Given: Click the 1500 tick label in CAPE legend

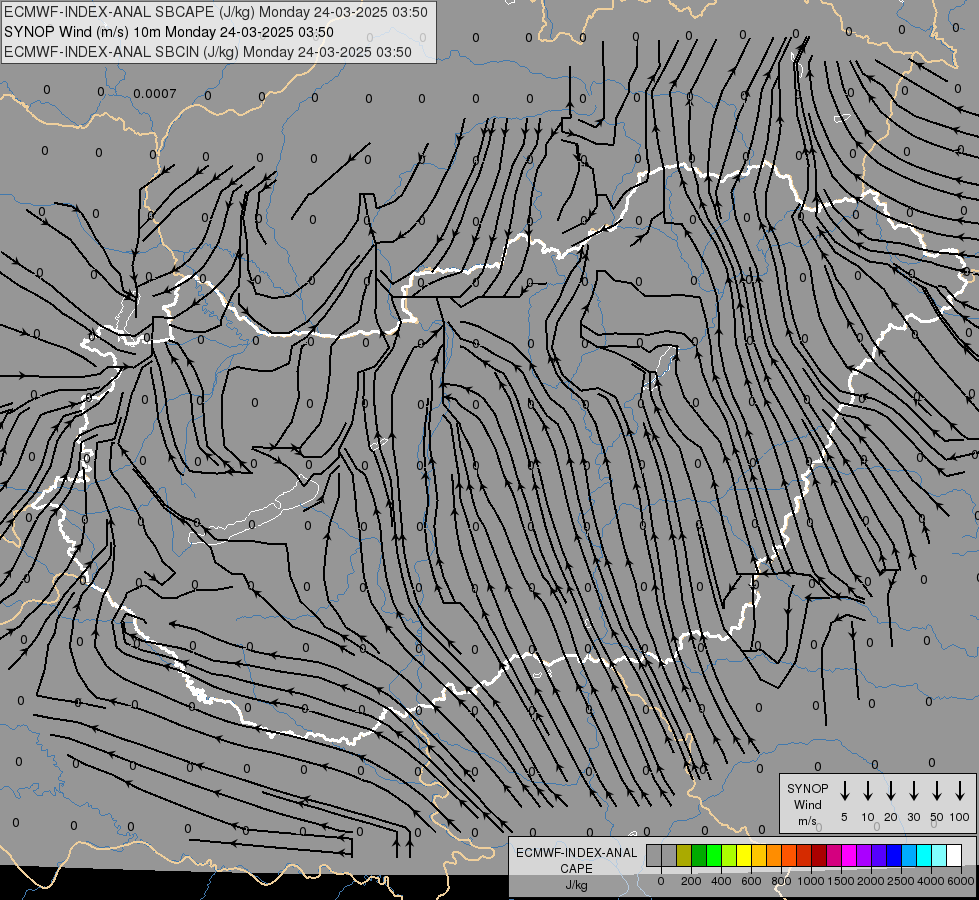Looking at the screenshot, I should (x=841, y=881).
